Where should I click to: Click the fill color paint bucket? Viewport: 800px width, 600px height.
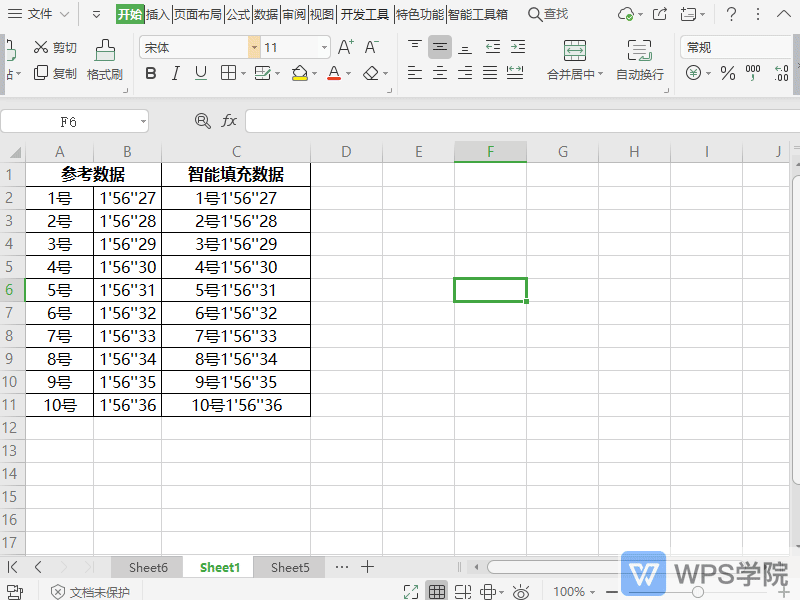pos(299,73)
